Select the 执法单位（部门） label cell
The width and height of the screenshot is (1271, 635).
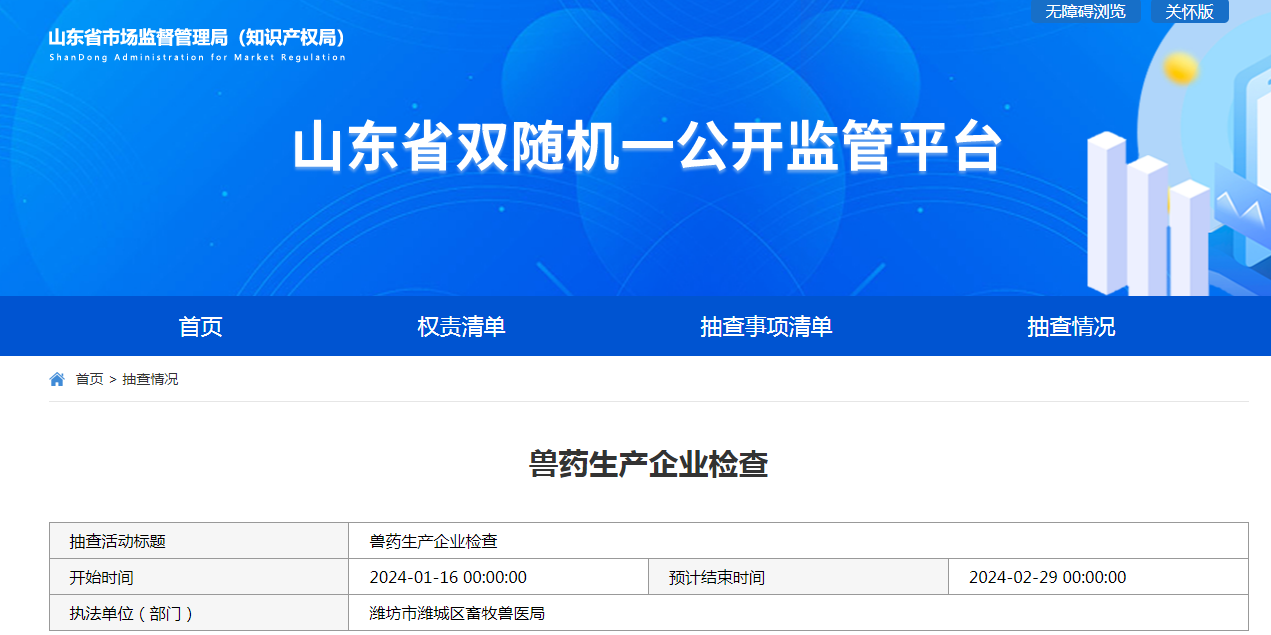pyautogui.click(x=131, y=613)
